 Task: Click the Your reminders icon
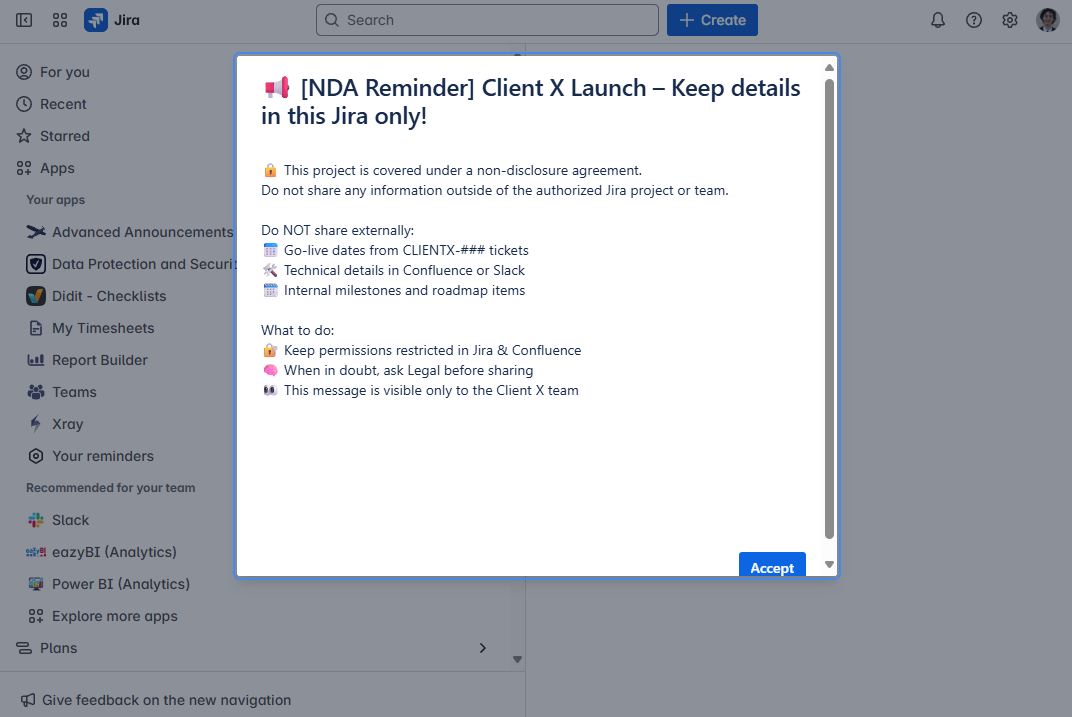36,456
